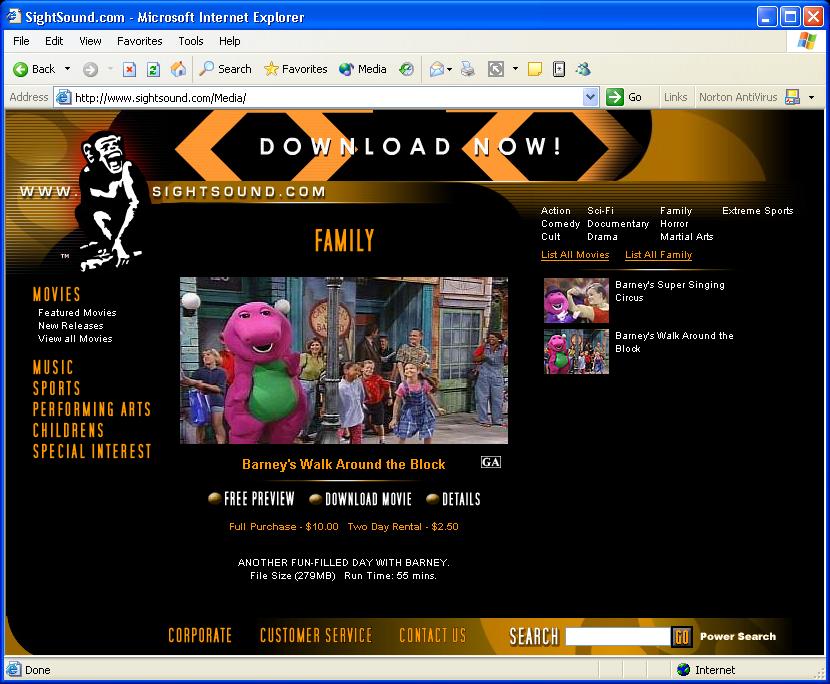Submit search with the orange GO button
Image resolution: width=830 pixels, height=684 pixels.
pos(682,636)
